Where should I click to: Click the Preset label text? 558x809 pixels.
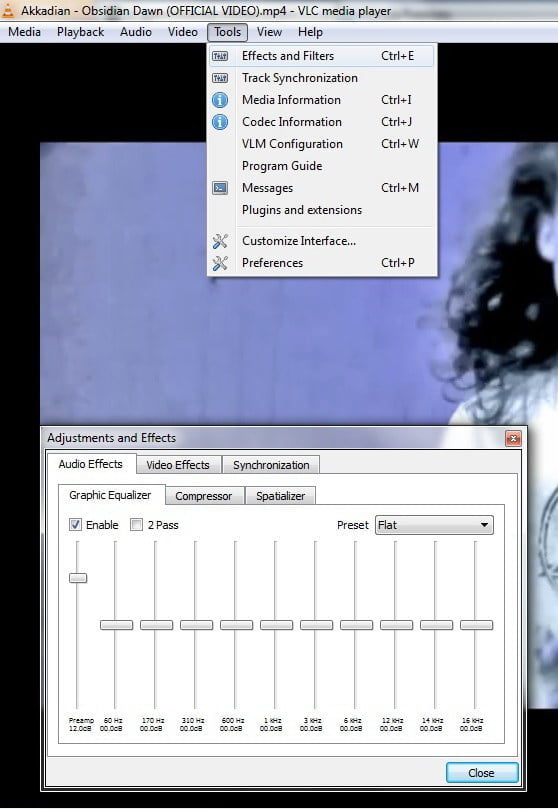pyautogui.click(x=353, y=525)
